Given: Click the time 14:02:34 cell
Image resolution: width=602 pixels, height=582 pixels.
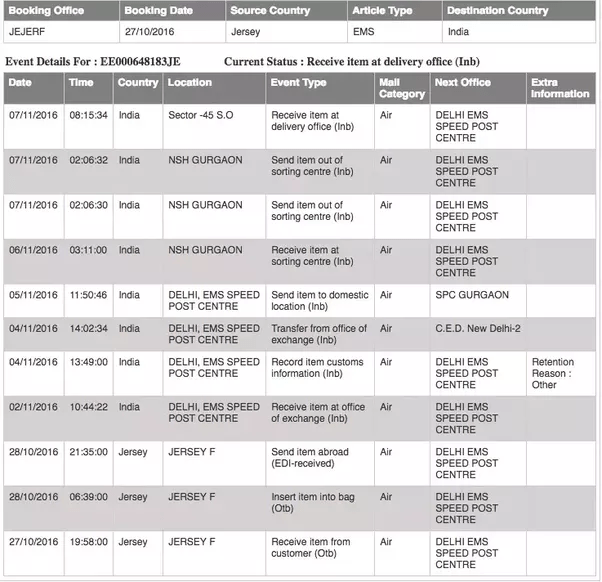Looking at the screenshot, I should (89, 334).
